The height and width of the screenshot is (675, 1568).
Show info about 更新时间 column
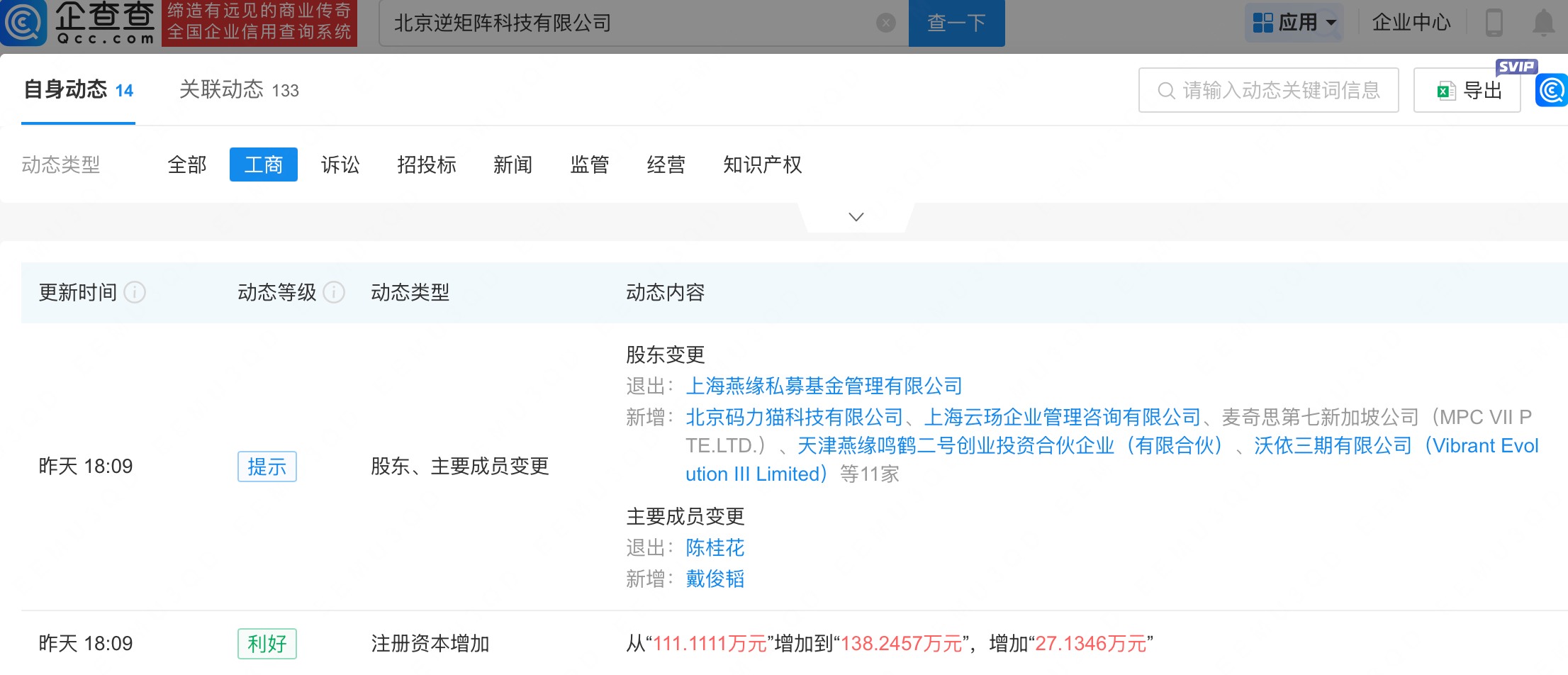[135, 292]
